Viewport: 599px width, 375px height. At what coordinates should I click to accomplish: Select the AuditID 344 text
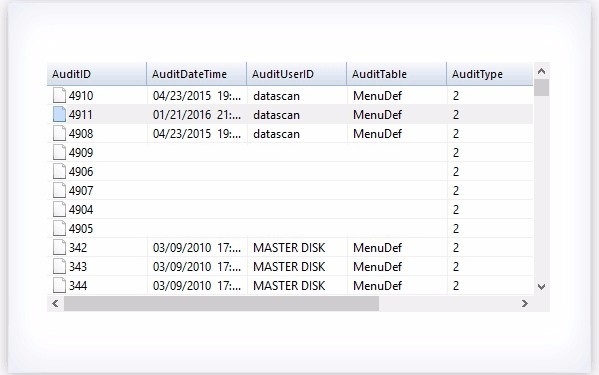[x=78, y=286]
